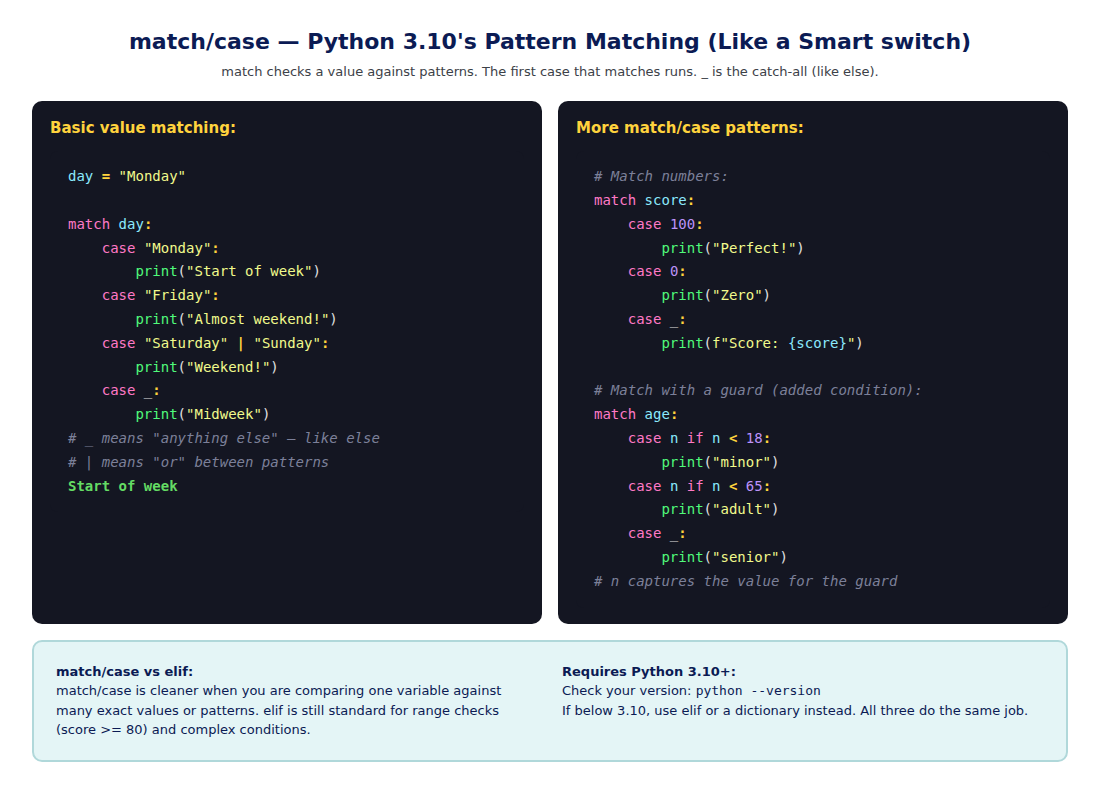Click the 'case n if n < 18:' line
This screenshot has width=1100, height=794.
click(x=699, y=438)
